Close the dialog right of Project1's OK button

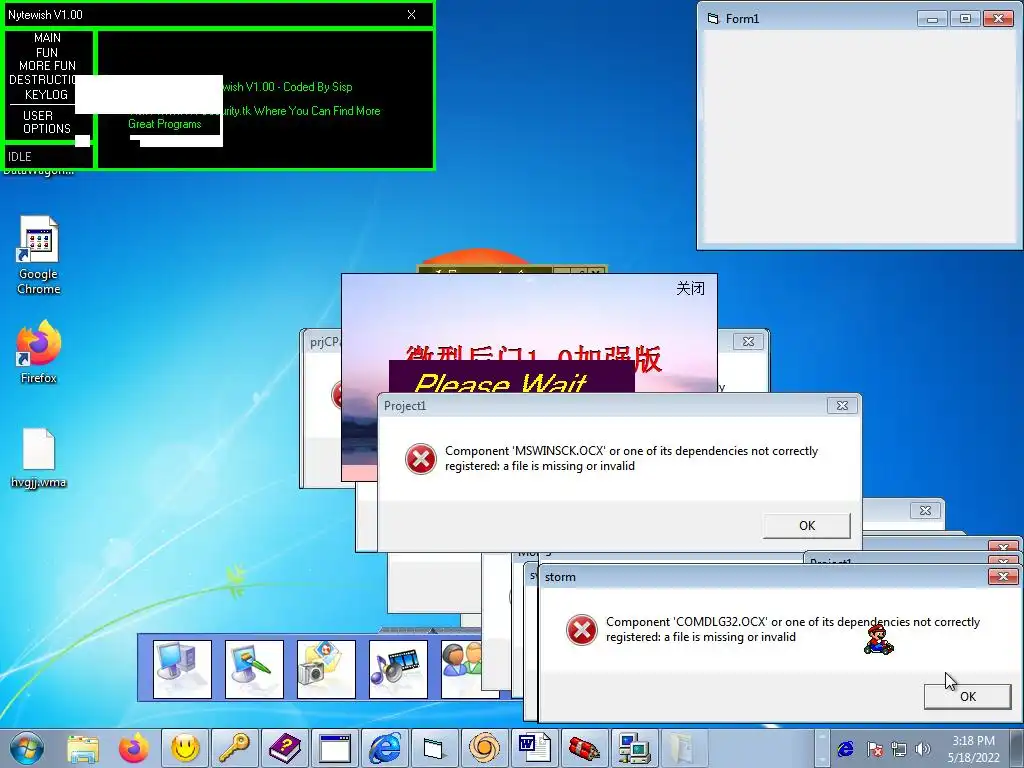(x=925, y=511)
